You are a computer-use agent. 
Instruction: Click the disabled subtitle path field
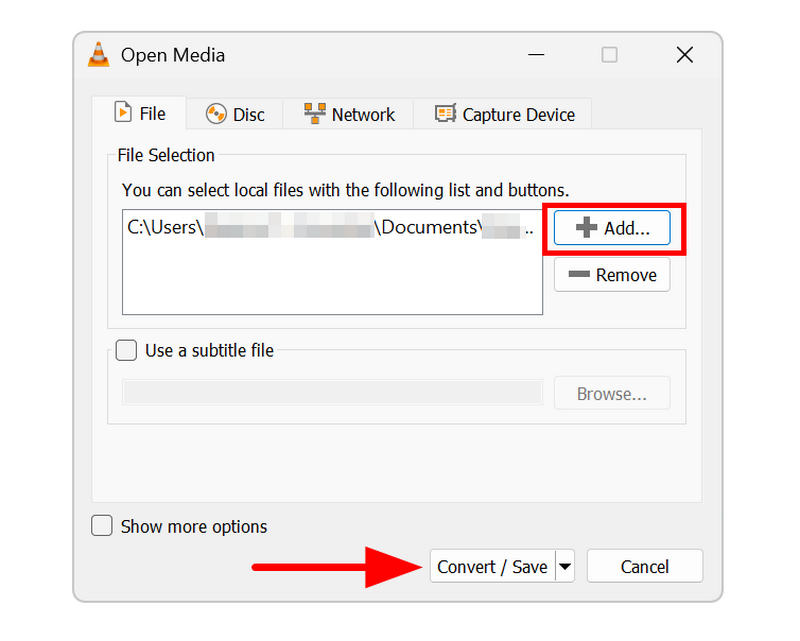[x=333, y=393]
